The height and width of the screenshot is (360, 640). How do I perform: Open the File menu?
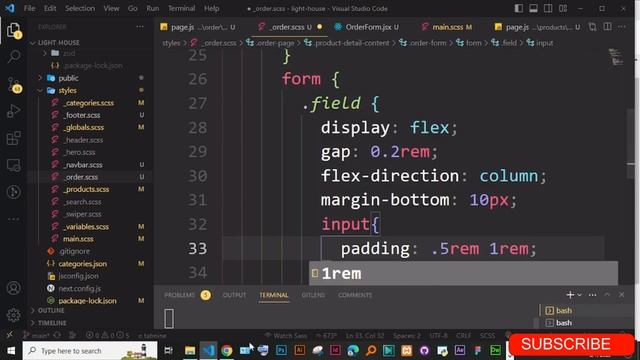click(29, 8)
